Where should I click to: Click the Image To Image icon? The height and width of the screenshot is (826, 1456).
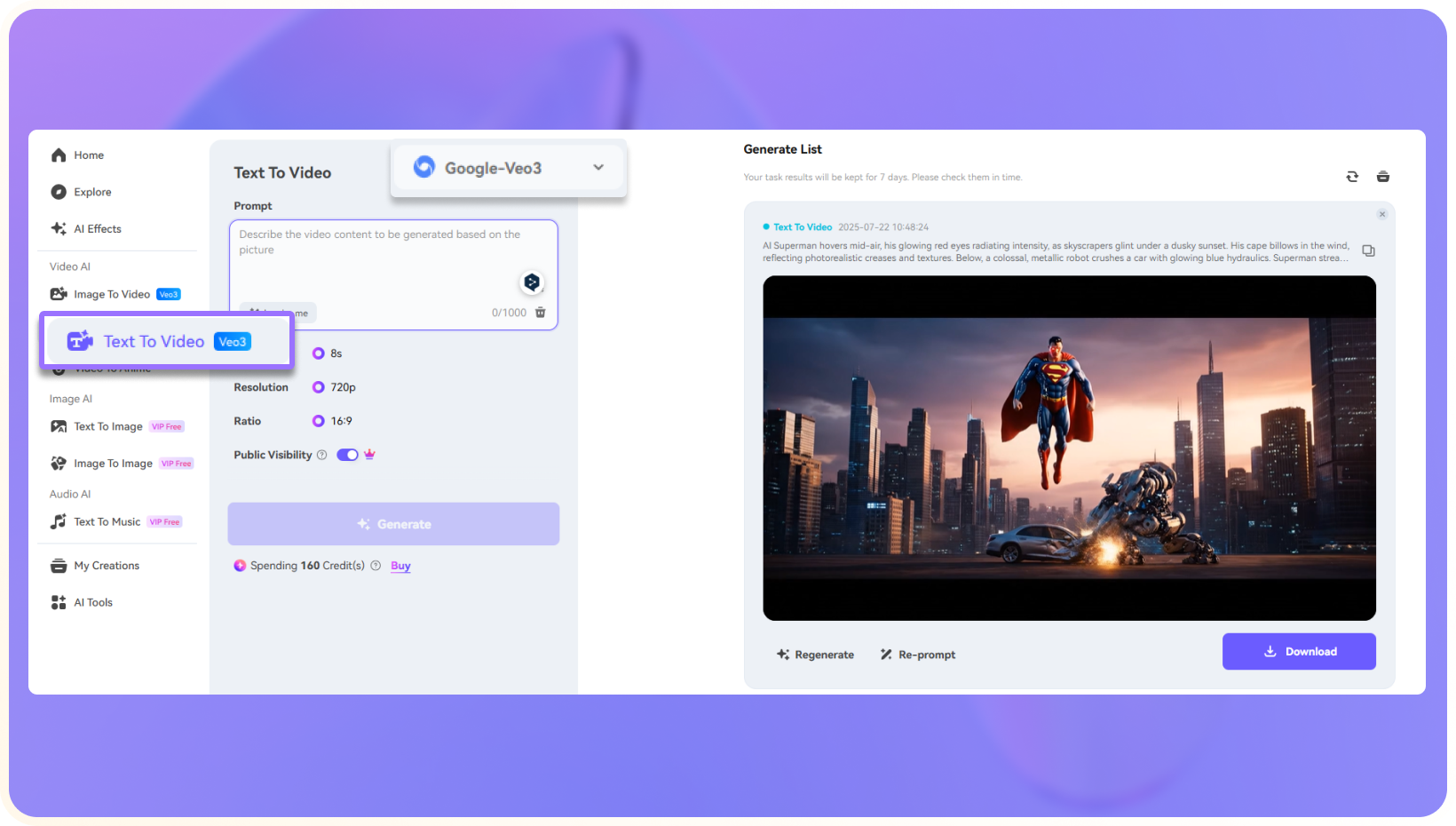[59, 464]
